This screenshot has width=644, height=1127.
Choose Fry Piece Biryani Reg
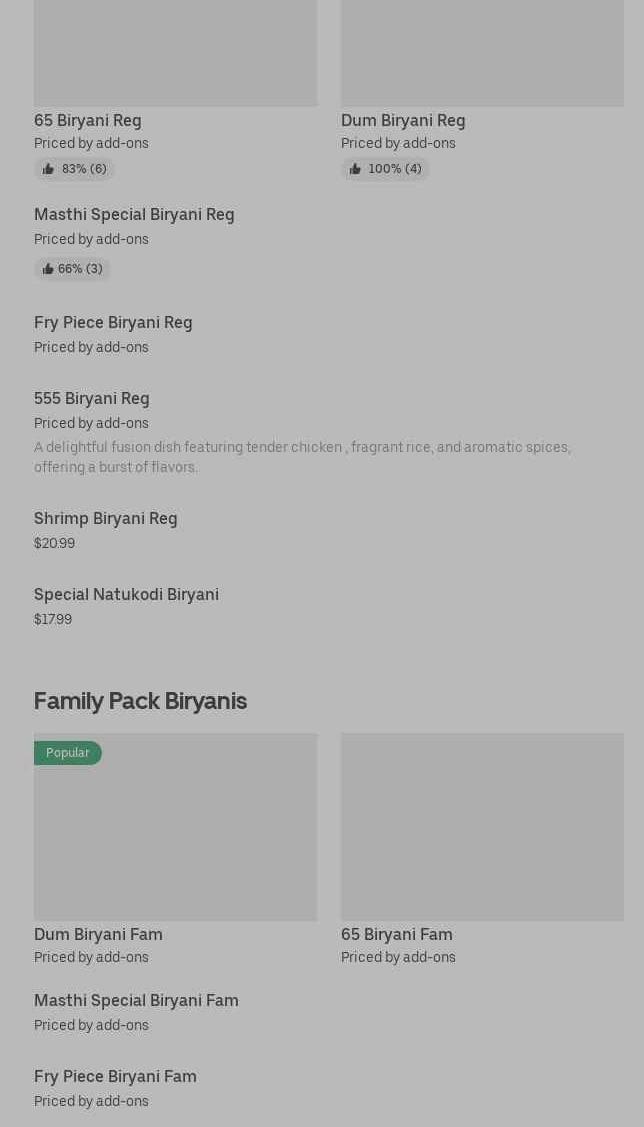pos(113,322)
